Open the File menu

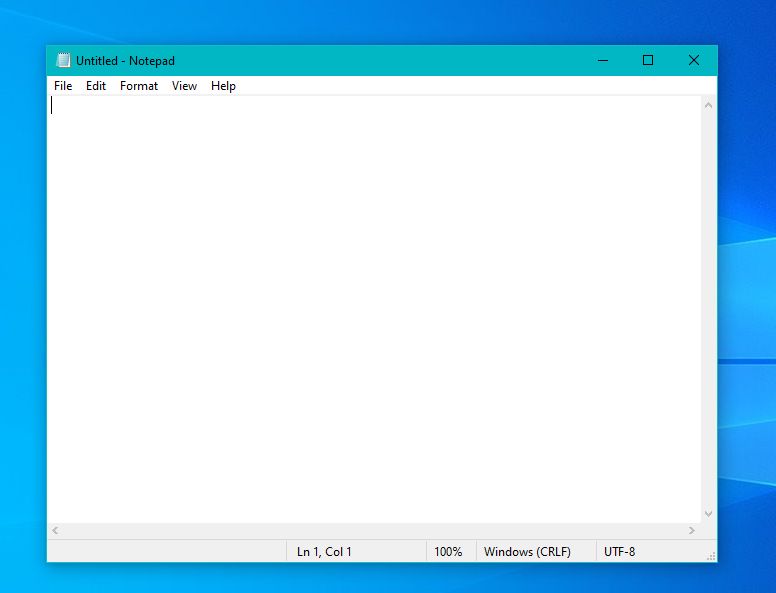coord(63,86)
